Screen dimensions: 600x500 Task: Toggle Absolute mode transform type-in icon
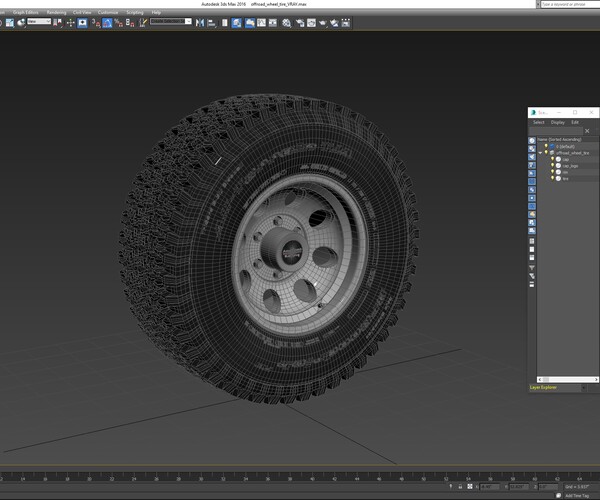[x=470, y=487]
